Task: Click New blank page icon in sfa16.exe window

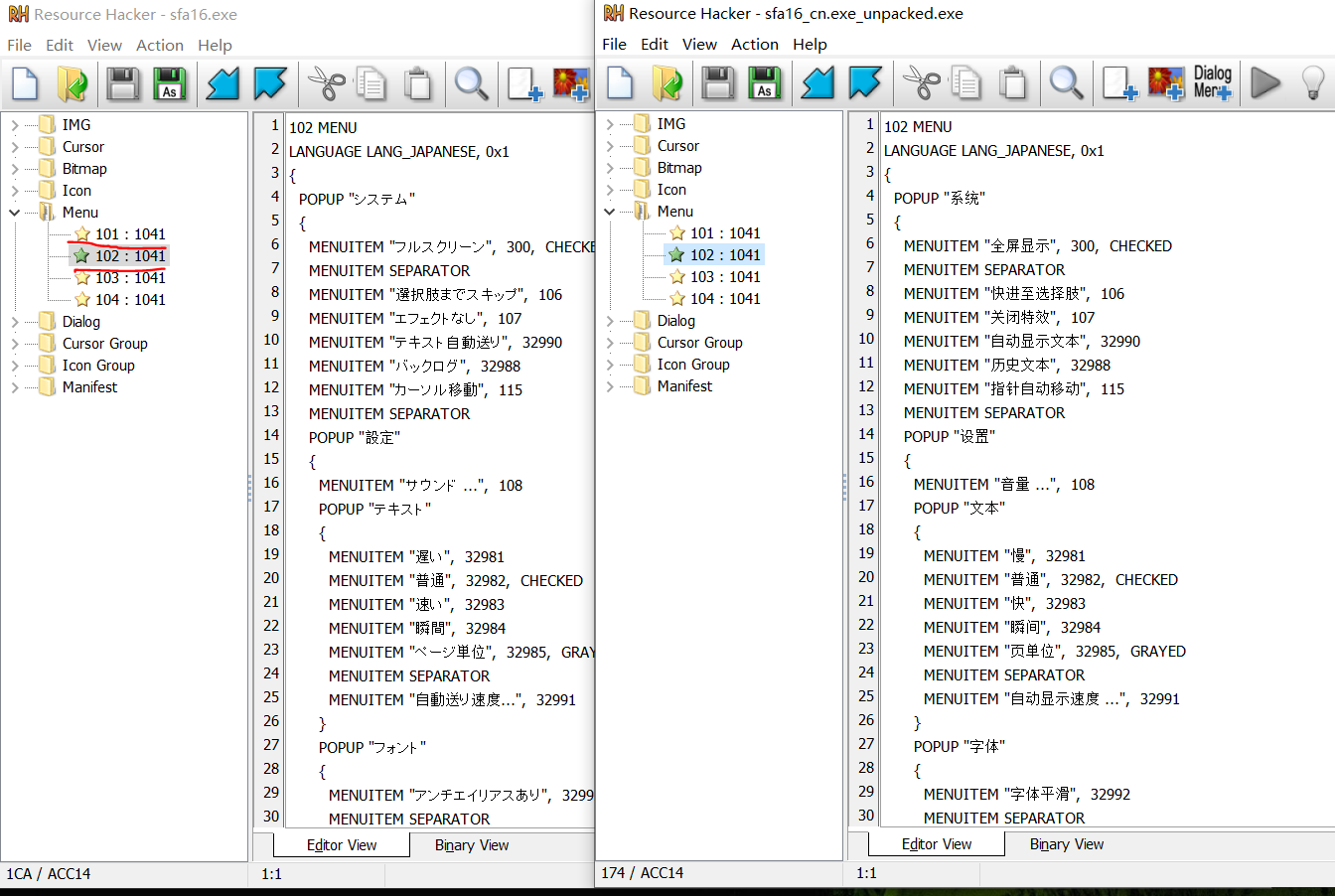Action: (x=25, y=84)
